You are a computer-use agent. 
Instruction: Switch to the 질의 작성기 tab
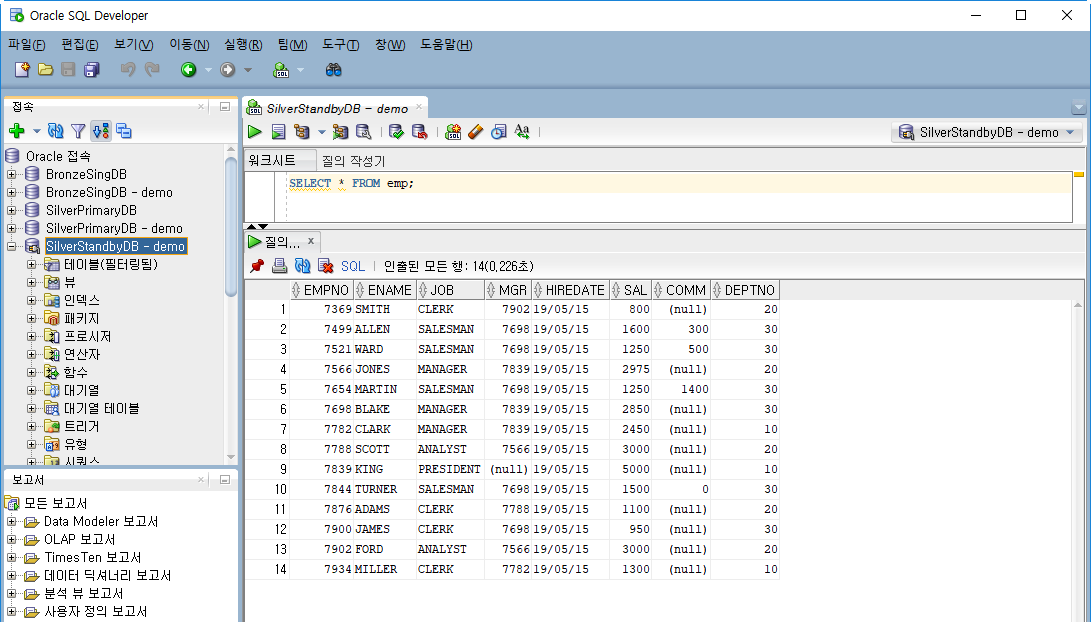coord(353,161)
